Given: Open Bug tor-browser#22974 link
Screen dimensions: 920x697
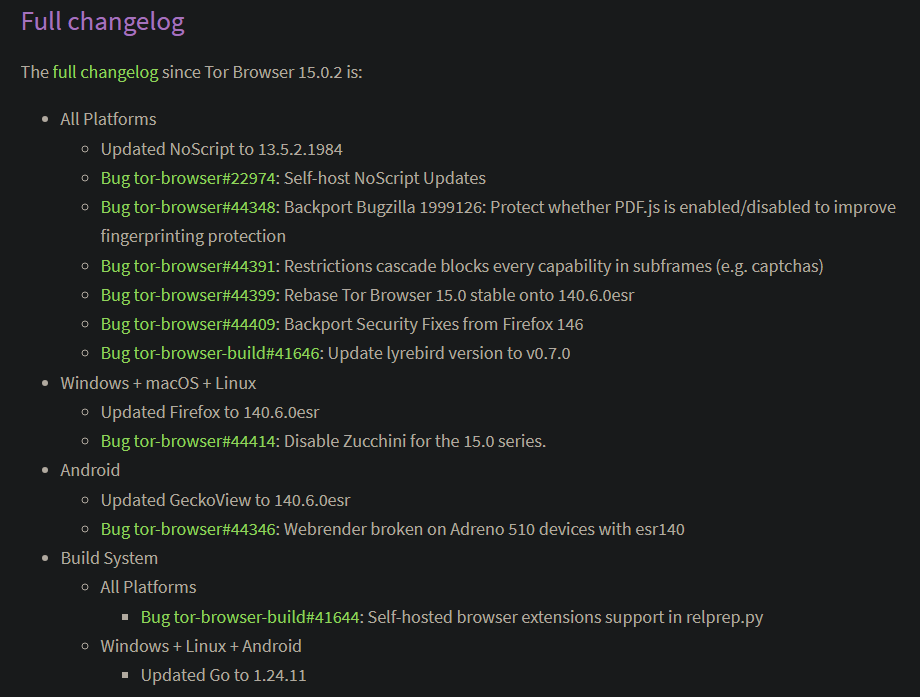Looking at the screenshot, I should (x=190, y=178).
